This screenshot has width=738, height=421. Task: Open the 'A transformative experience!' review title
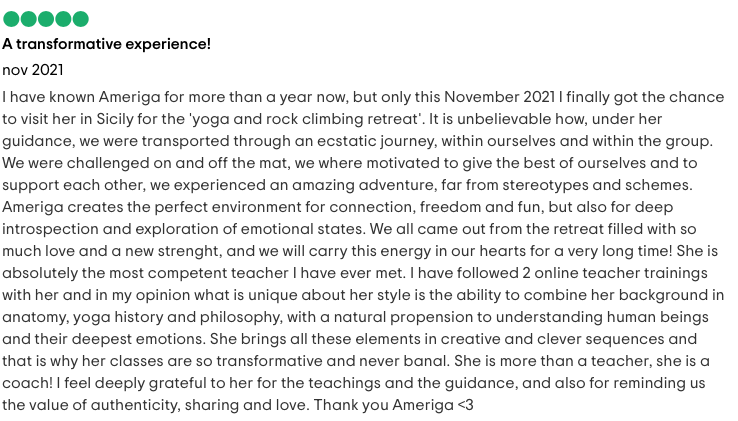106,44
